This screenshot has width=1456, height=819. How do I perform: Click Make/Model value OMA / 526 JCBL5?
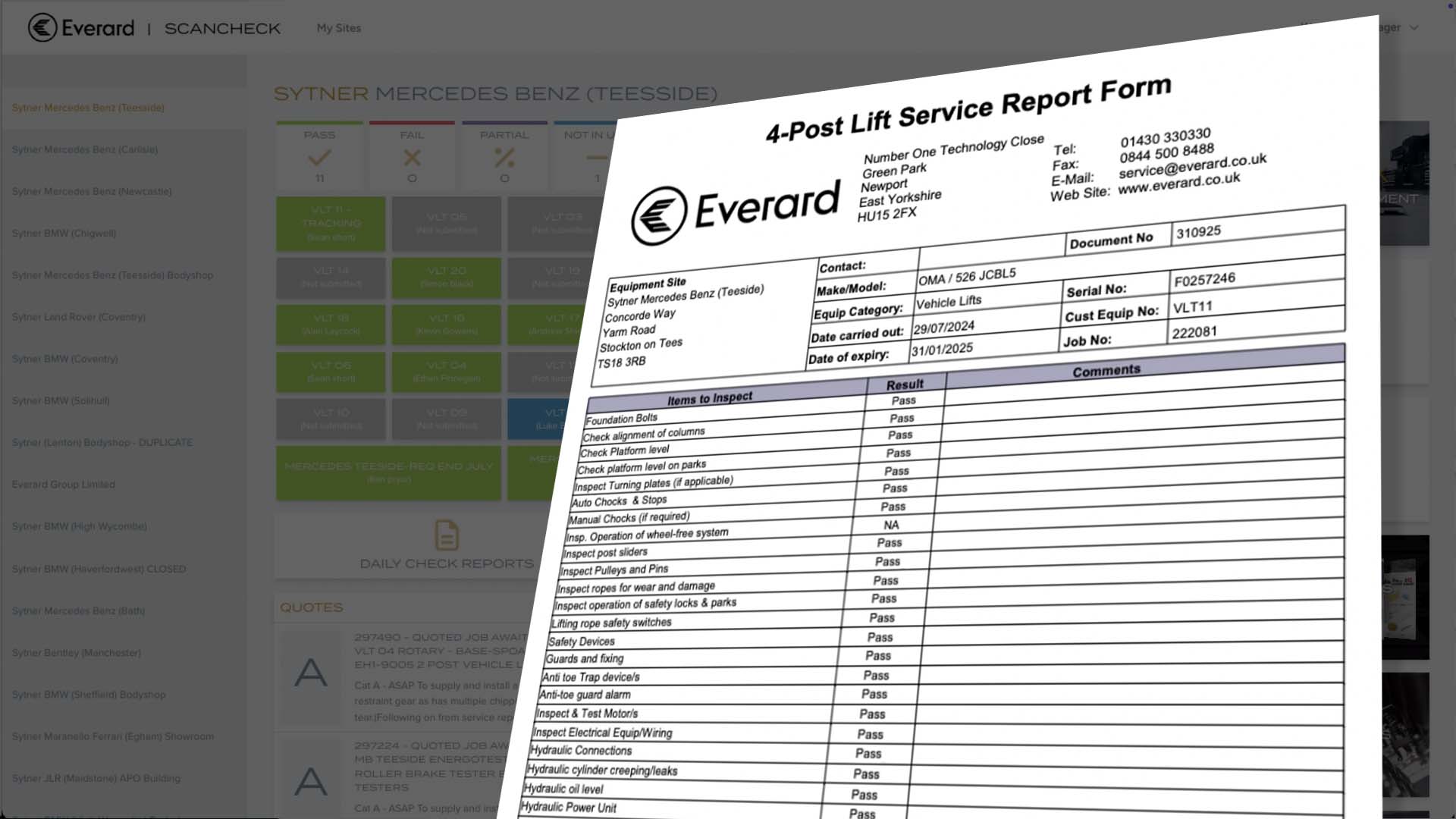(967, 277)
